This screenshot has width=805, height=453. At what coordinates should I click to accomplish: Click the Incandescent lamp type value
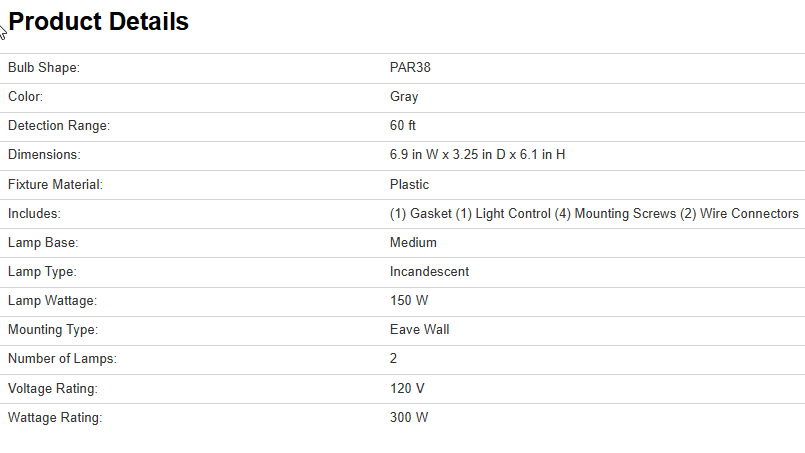point(429,271)
